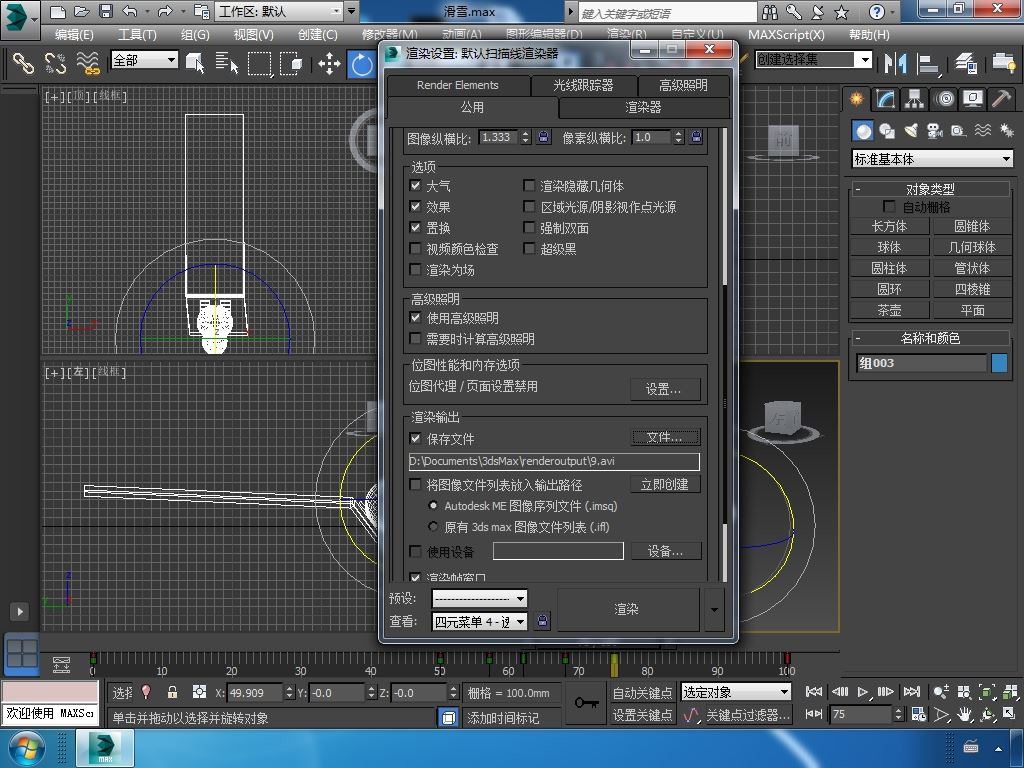Image resolution: width=1024 pixels, height=768 pixels.
Task: Switch to the Render Elements tab
Action: tap(457, 85)
